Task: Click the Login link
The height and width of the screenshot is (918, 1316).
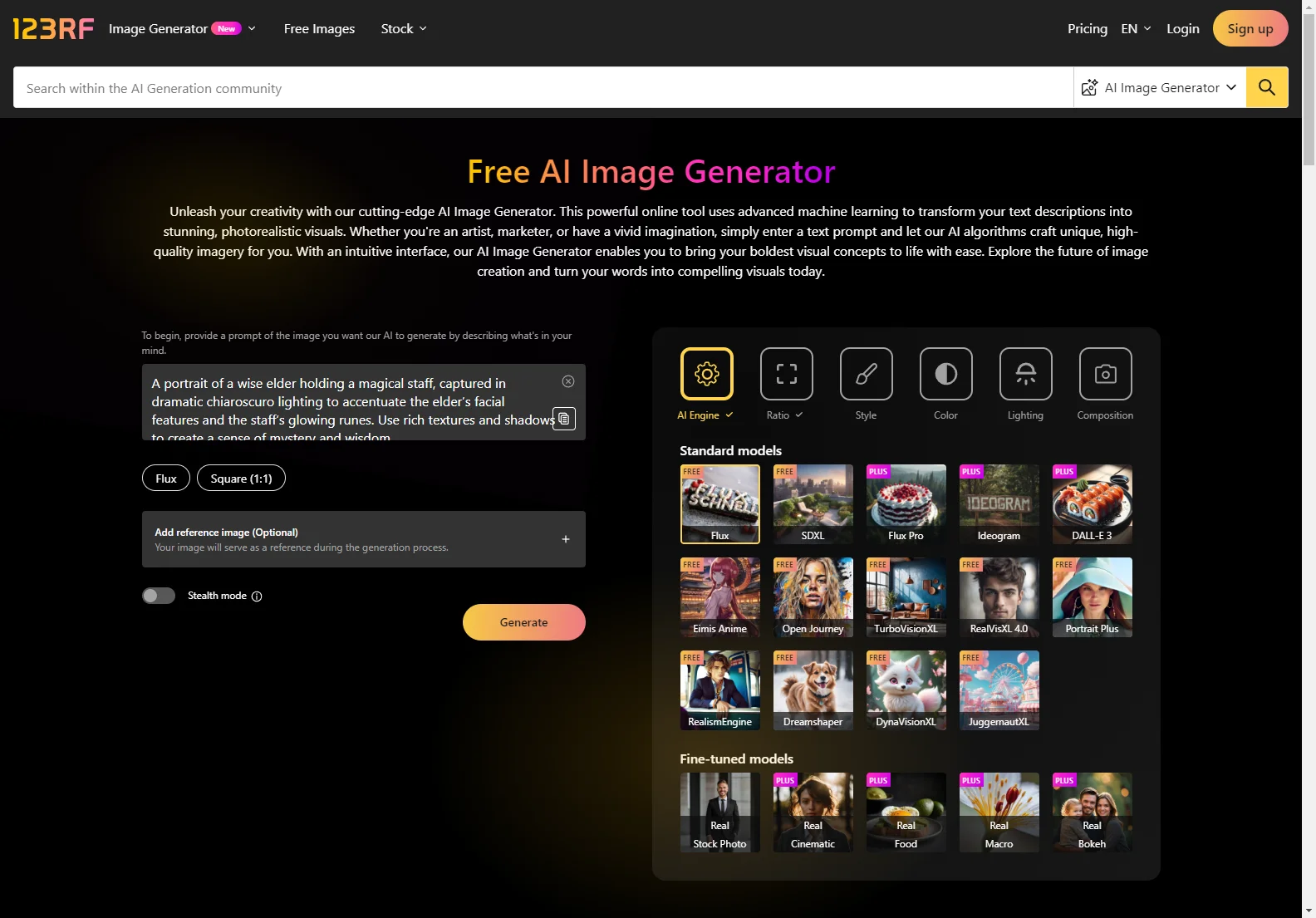Action: (x=1183, y=28)
